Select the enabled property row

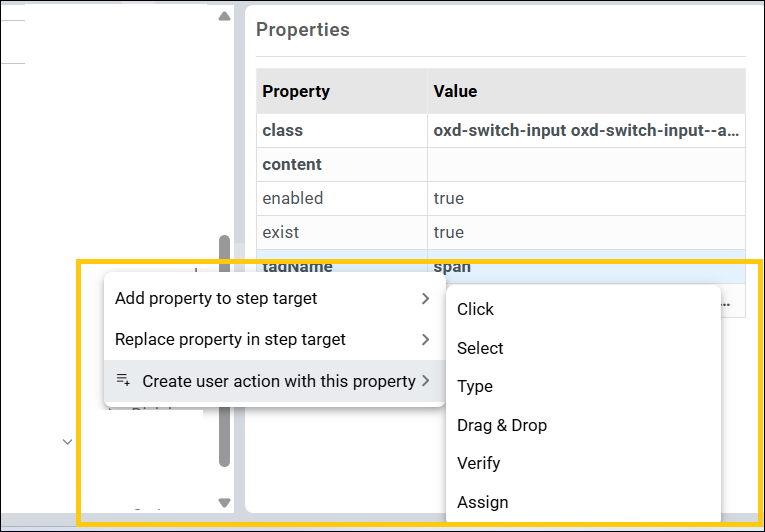pos(293,199)
